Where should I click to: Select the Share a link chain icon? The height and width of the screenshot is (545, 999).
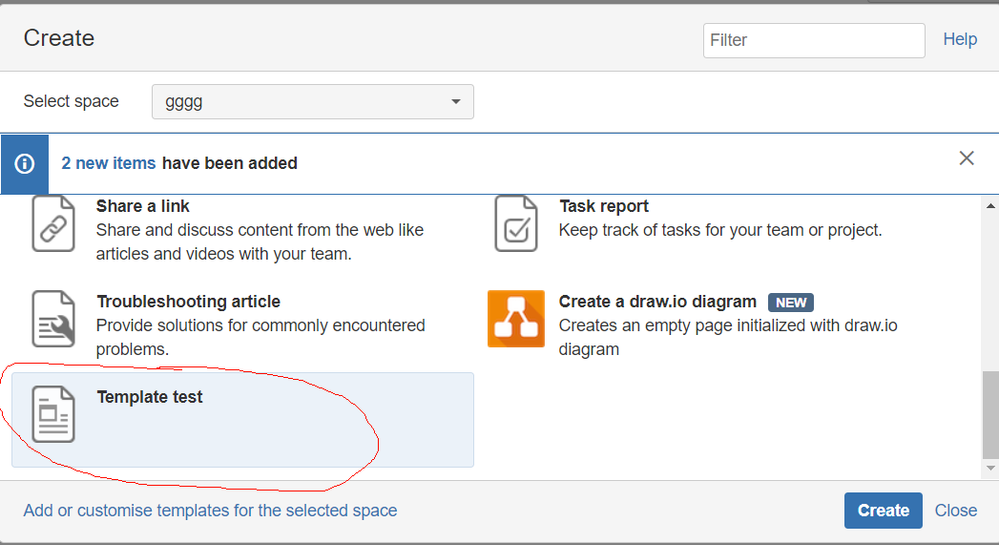[x=54, y=224]
